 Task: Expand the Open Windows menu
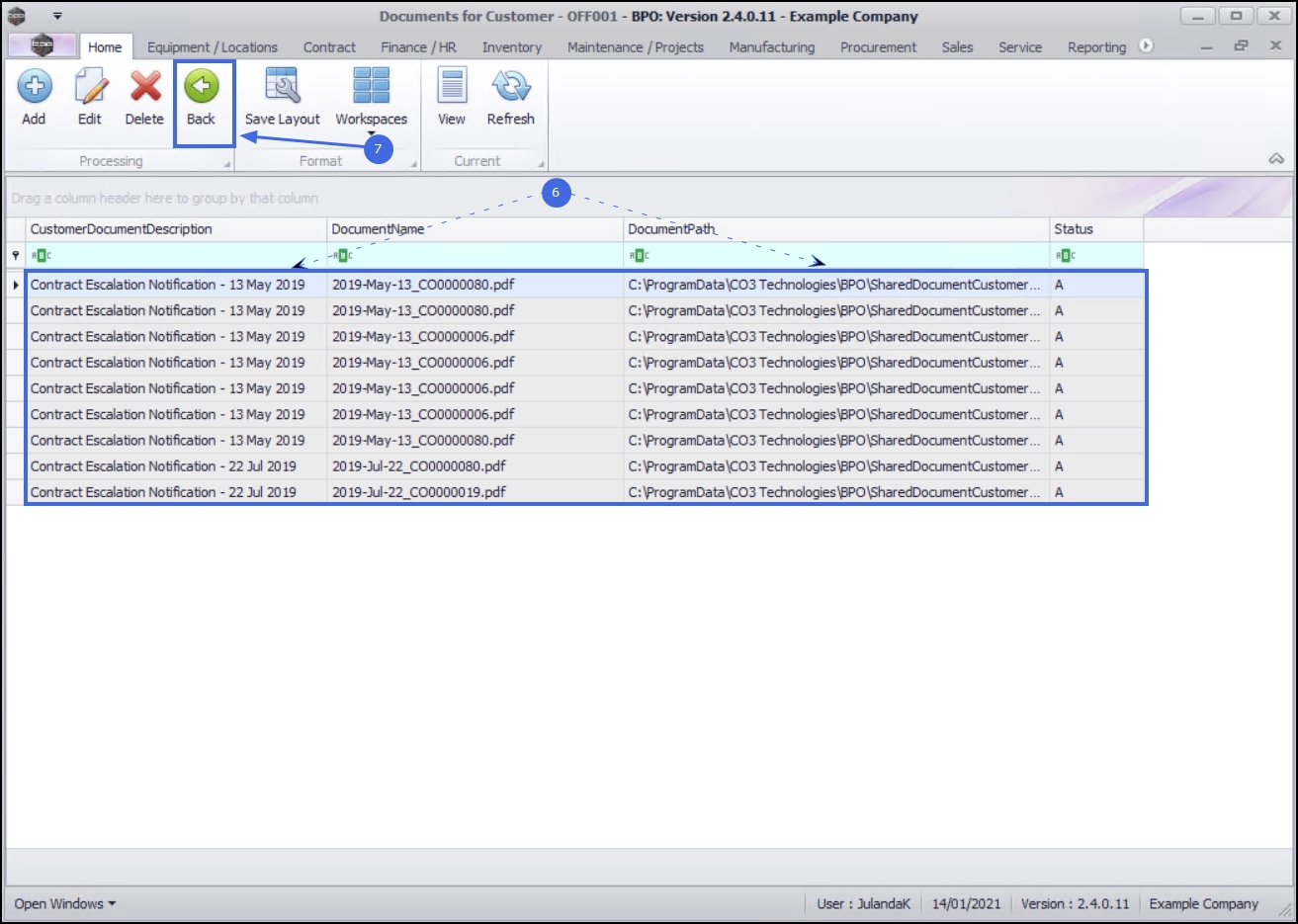click(x=65, y=903)
